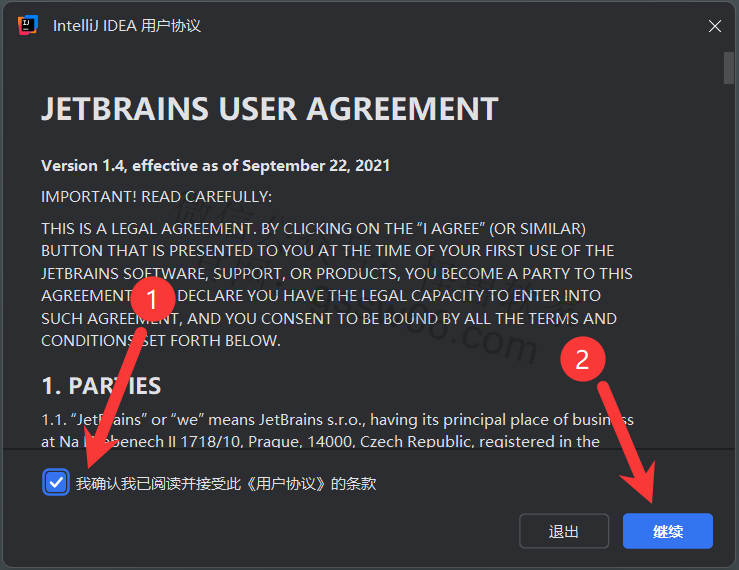Click the empty scrollbar track below the thumb

(x=729, y=300)
